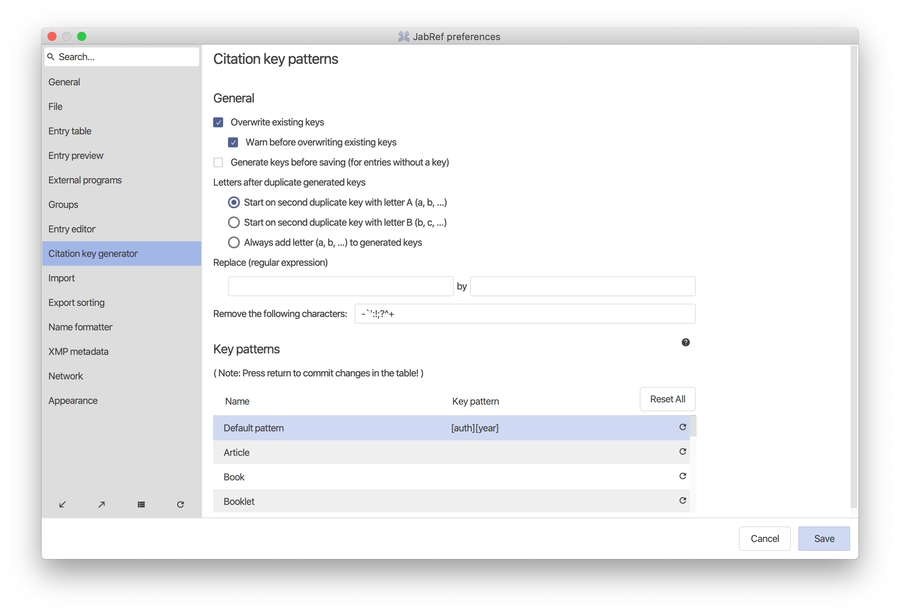
Task: Click the reset icon on the Article row
Action: point(682,452)
